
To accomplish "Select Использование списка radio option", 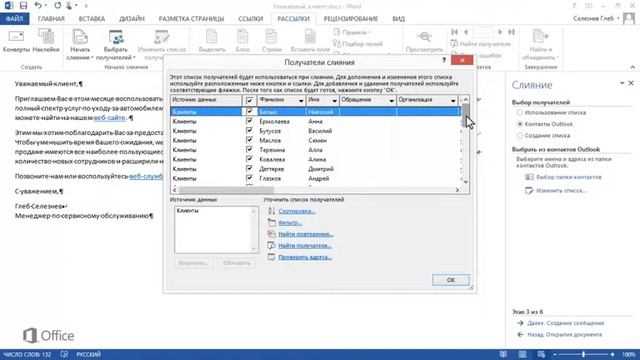I will tap(520, 112).
